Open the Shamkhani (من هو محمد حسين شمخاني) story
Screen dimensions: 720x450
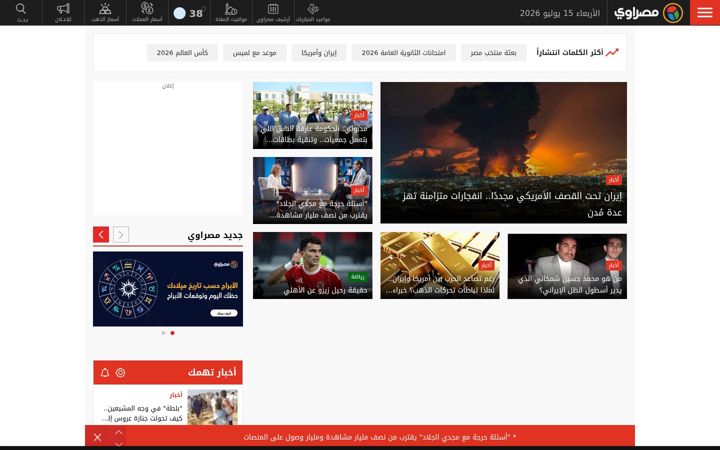click(x=567, y=266)
